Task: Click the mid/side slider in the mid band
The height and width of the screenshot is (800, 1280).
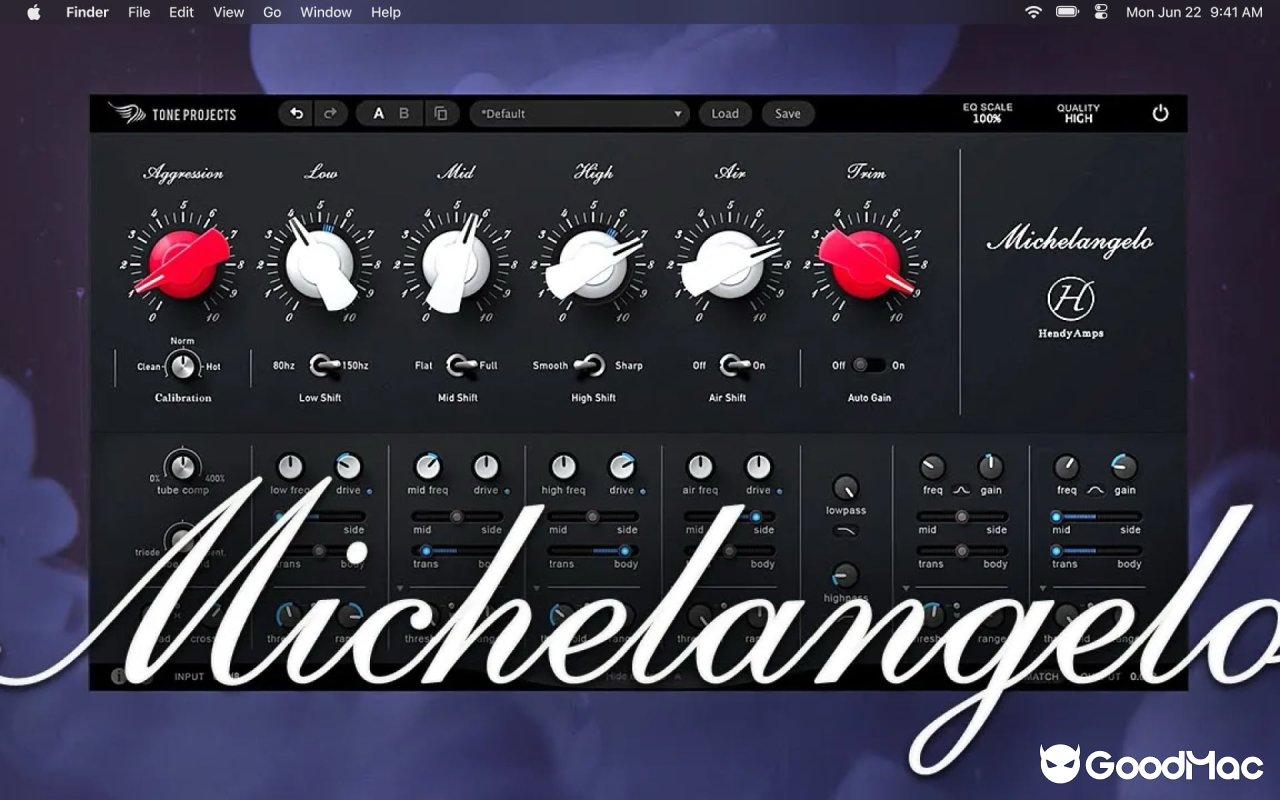Action: 456,517
